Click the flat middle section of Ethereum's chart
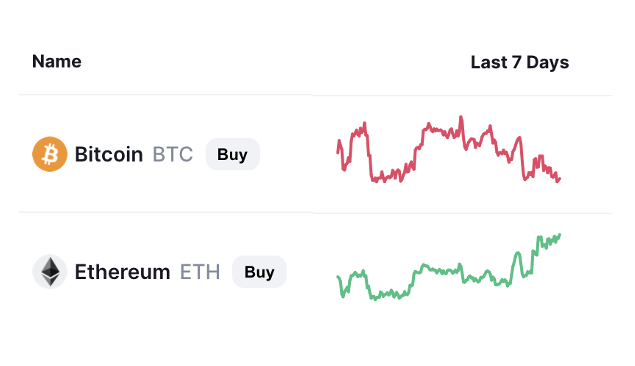The image size is (635, 366). (x=441, y=271)
